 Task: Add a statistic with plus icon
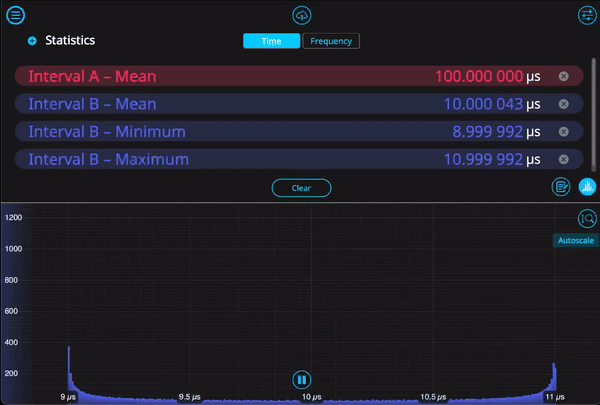point(32,41)
